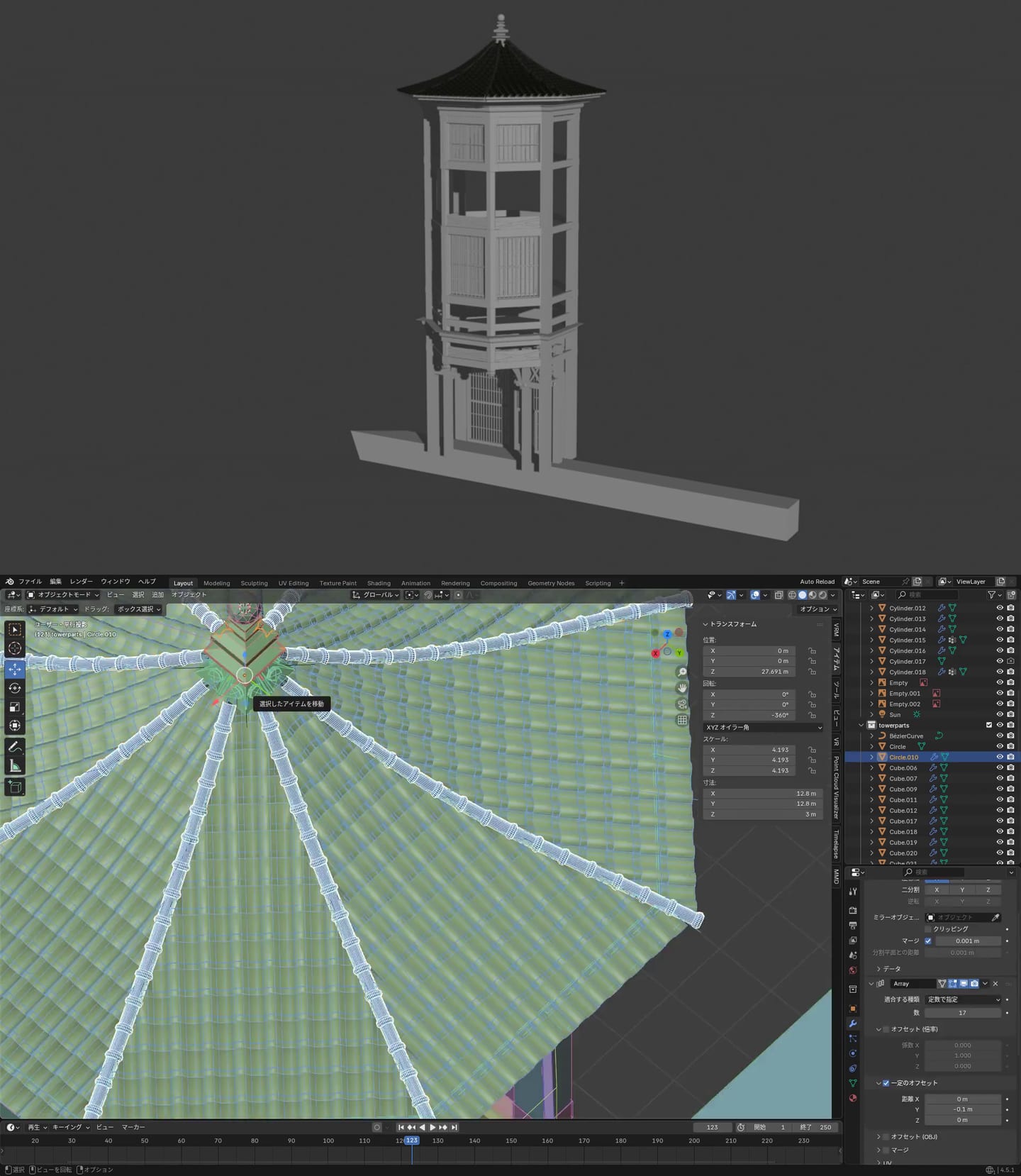Enable the Clipping checkbox
Screen dimensions: 1021x1176
pyautogui.click(x=928, y=929)
